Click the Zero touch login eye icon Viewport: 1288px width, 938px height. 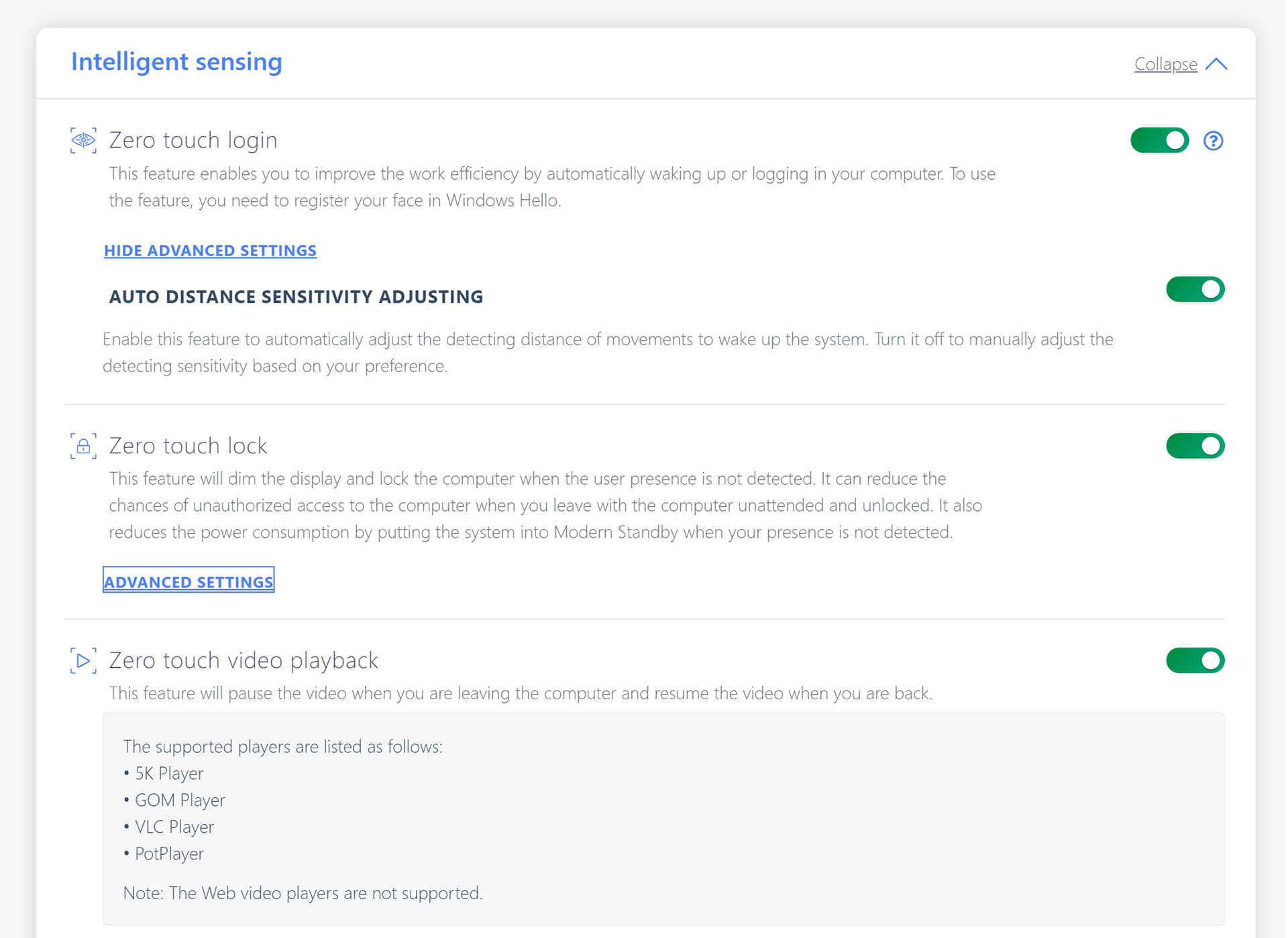(83, 140)
